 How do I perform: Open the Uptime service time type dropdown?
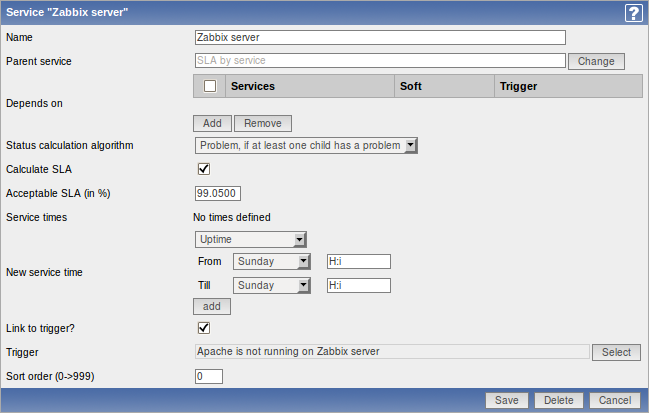tap(251, 240)
